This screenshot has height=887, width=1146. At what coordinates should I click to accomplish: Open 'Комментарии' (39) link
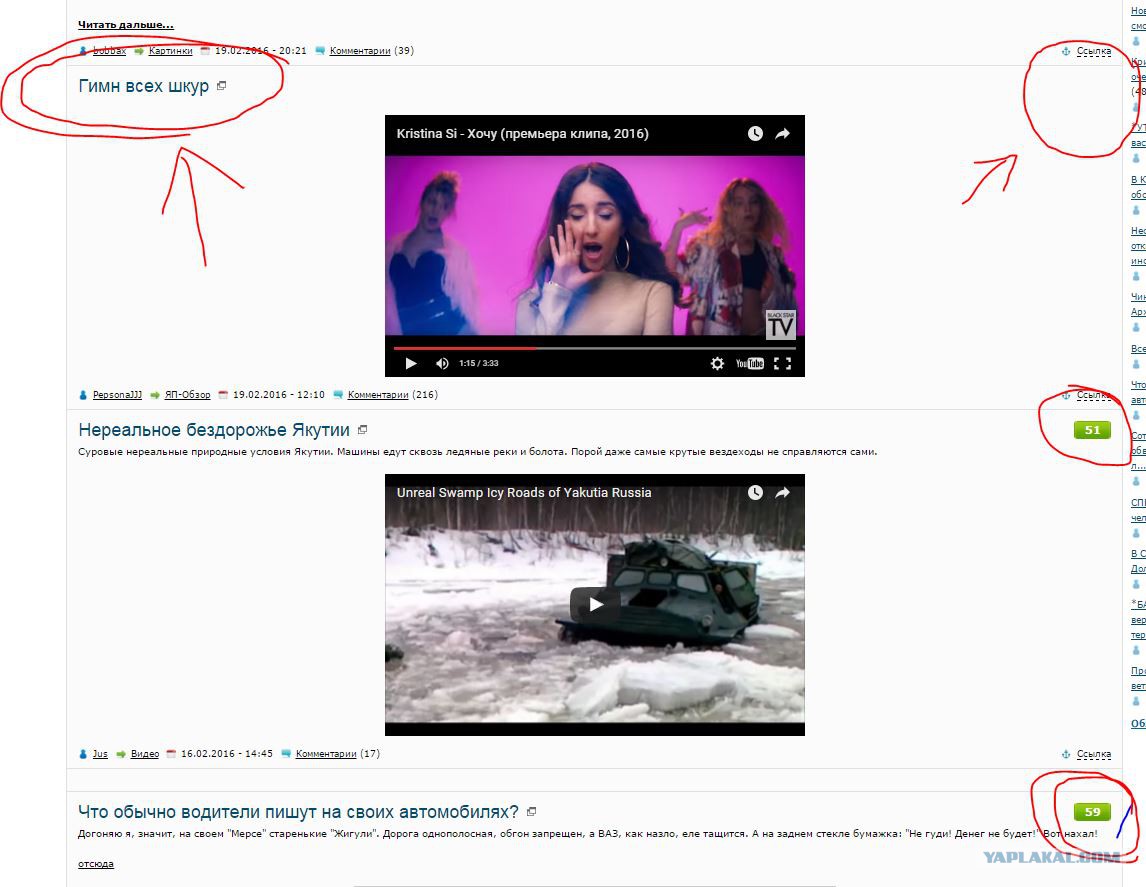(360, 50)
